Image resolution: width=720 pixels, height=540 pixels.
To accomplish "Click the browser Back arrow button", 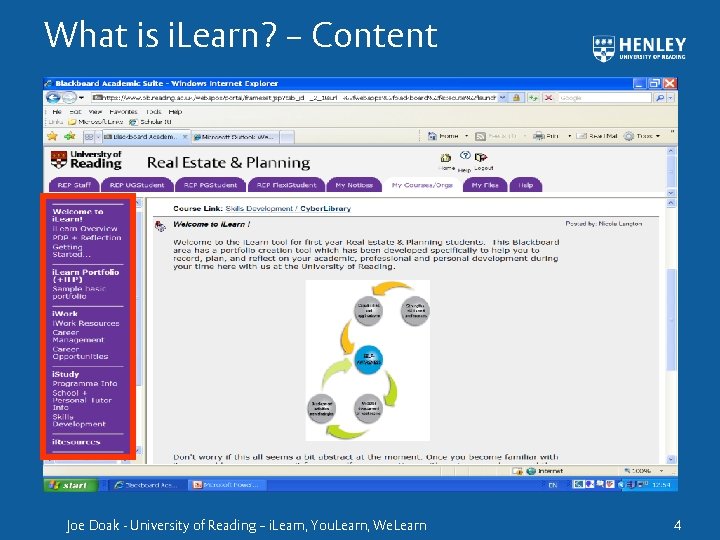I will (x=53, y=98).
